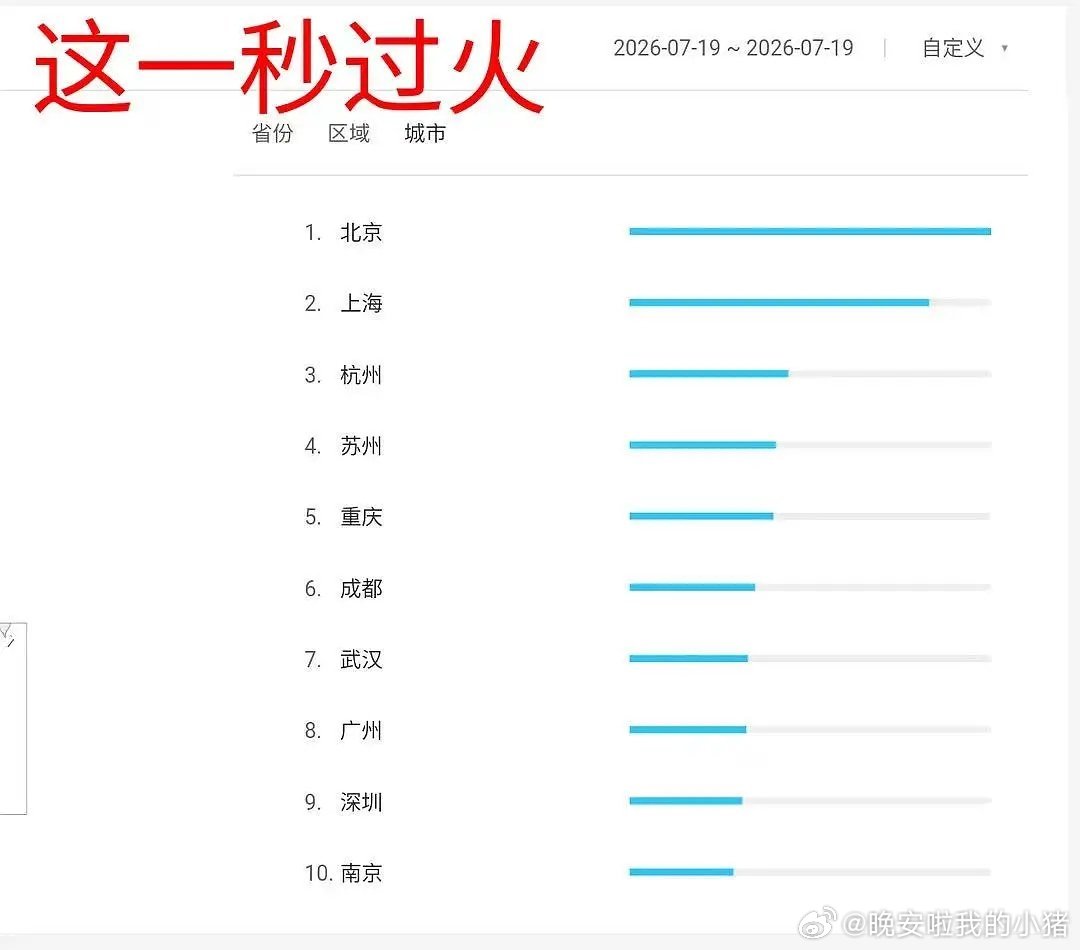The height and width of the screenshot is (950, 1080).
Task: Click the 苏州 progress bar
Action: pyautogui.click(x=810, y=445)
